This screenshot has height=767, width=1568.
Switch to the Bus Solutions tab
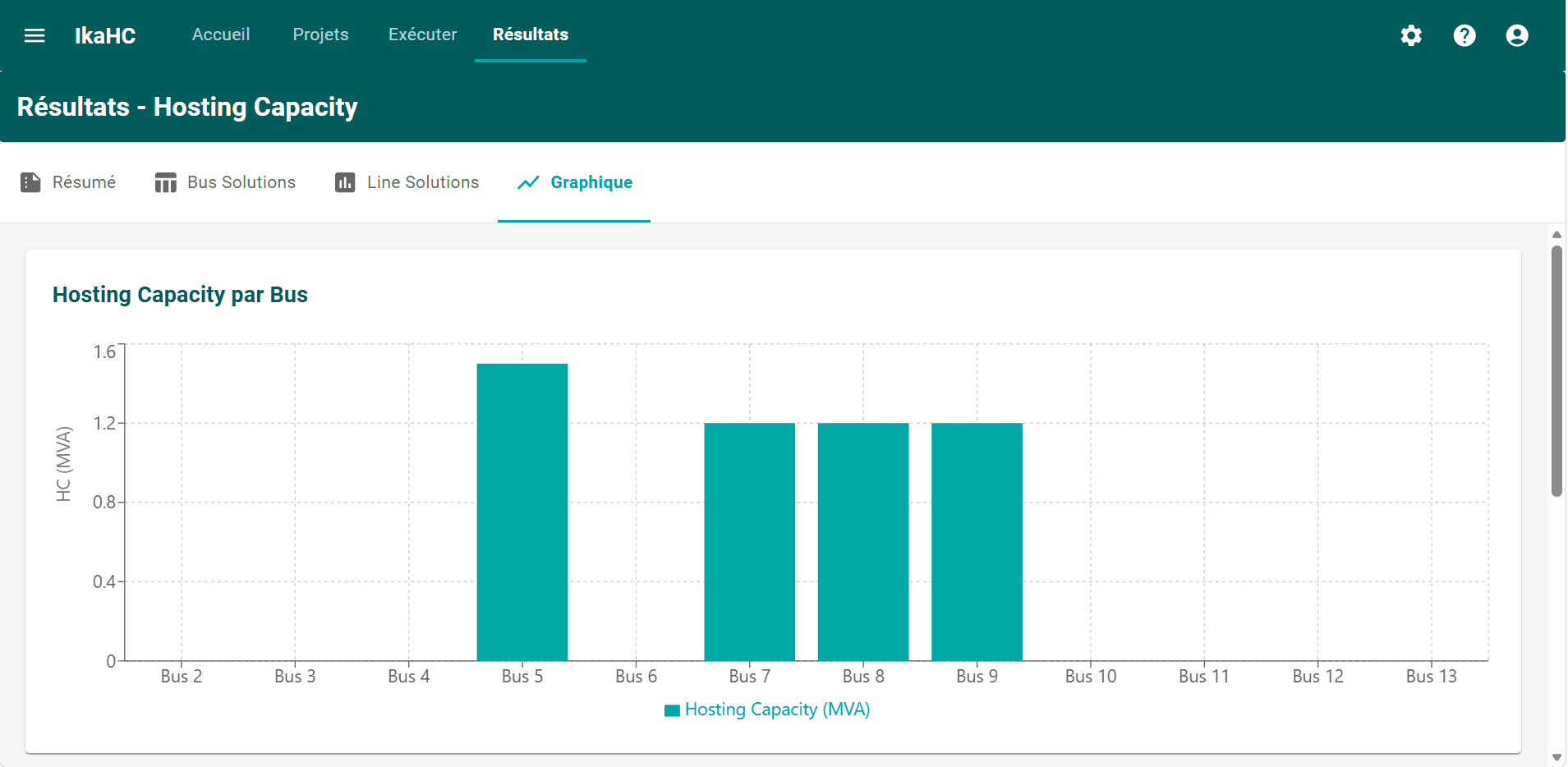click(x=225, y=182)
